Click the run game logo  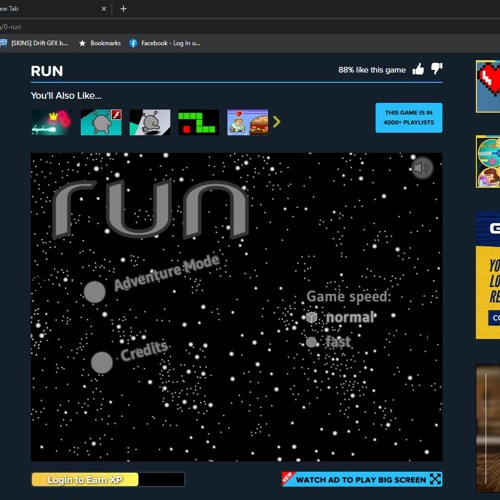point(151,209)
